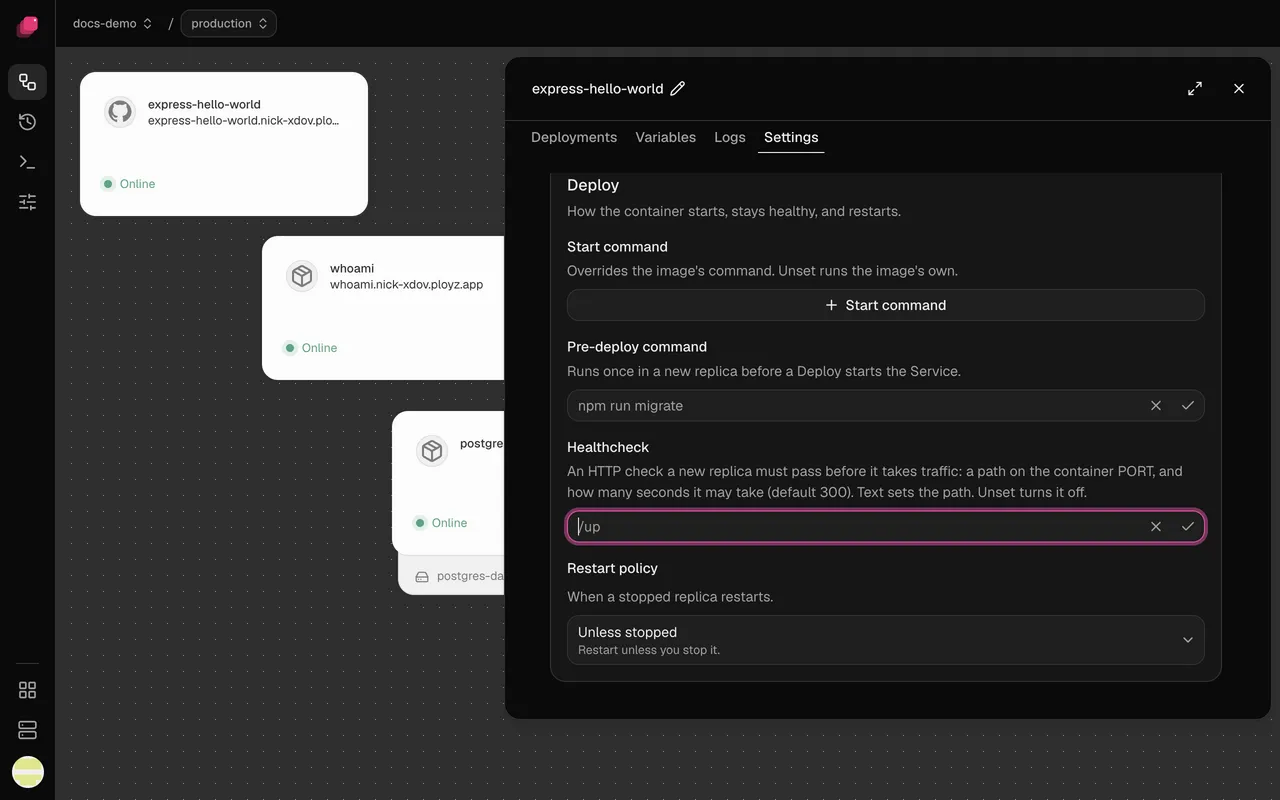The height and width of the screenshot is (800, 1280).
Task: Open the services canvas sidebar icon
Action: (x=27, y=82)
